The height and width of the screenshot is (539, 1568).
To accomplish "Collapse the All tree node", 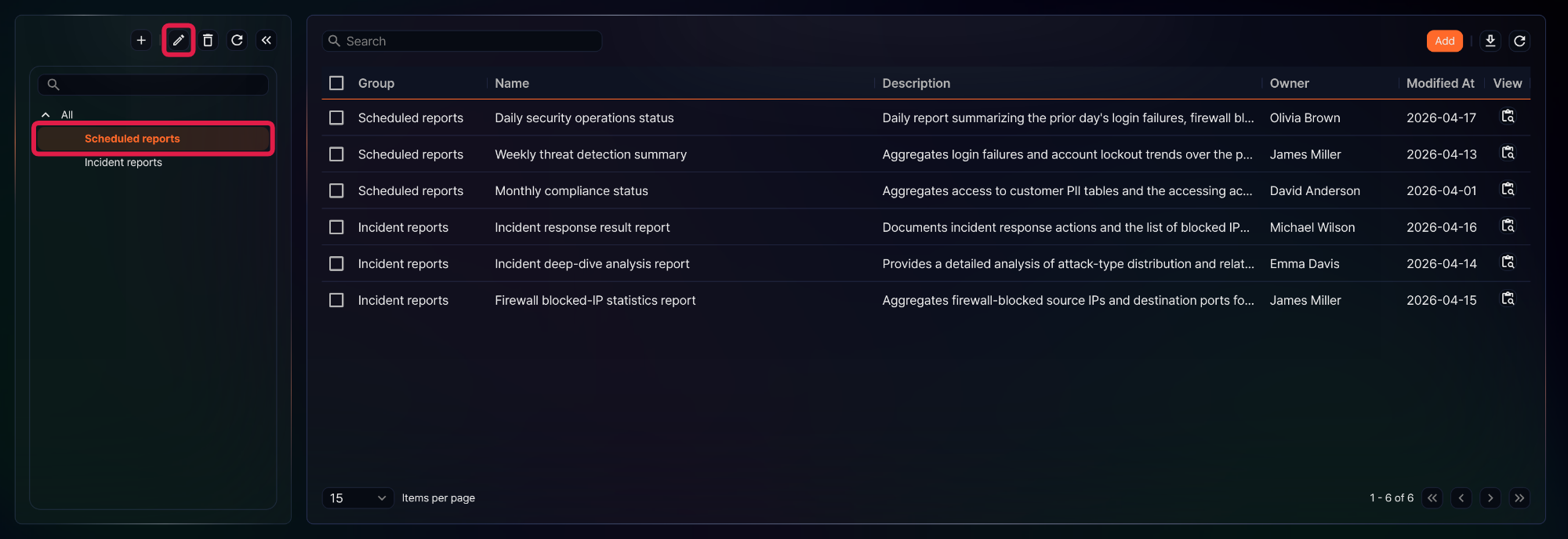I will coord(45,114).
